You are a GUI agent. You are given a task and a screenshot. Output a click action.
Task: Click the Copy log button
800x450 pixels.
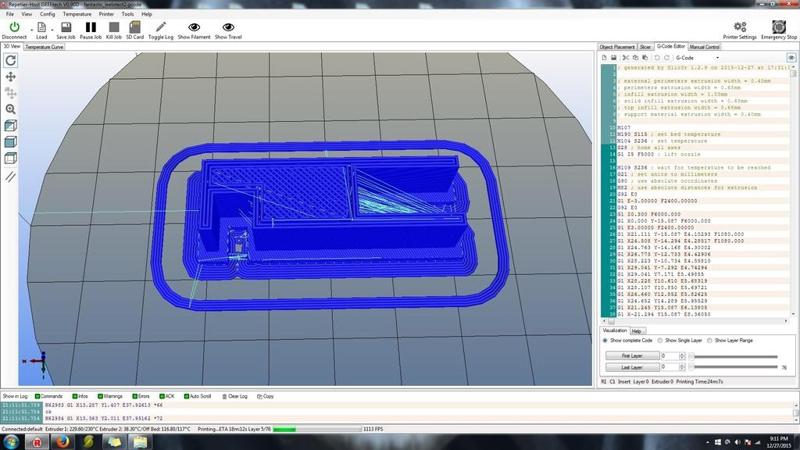pos(265,396)
